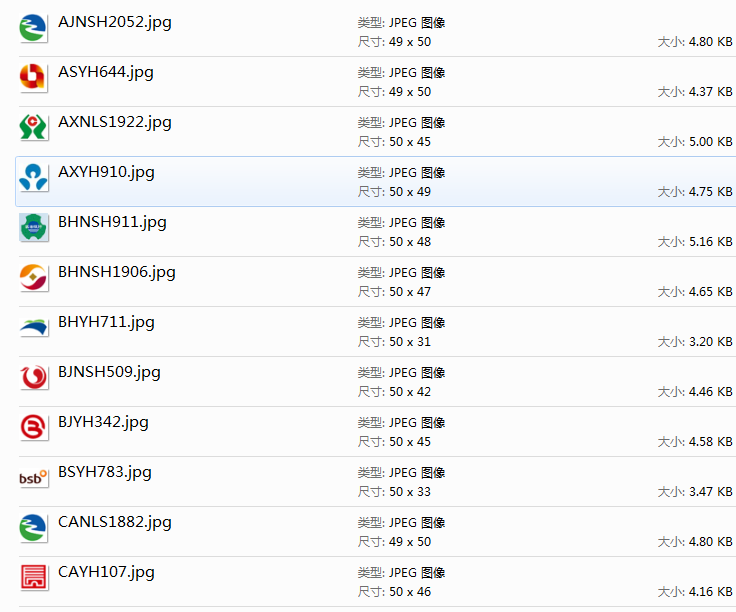
Task: Click the file name BHNSH1906.jpg
Action: (x=117, y=273)
